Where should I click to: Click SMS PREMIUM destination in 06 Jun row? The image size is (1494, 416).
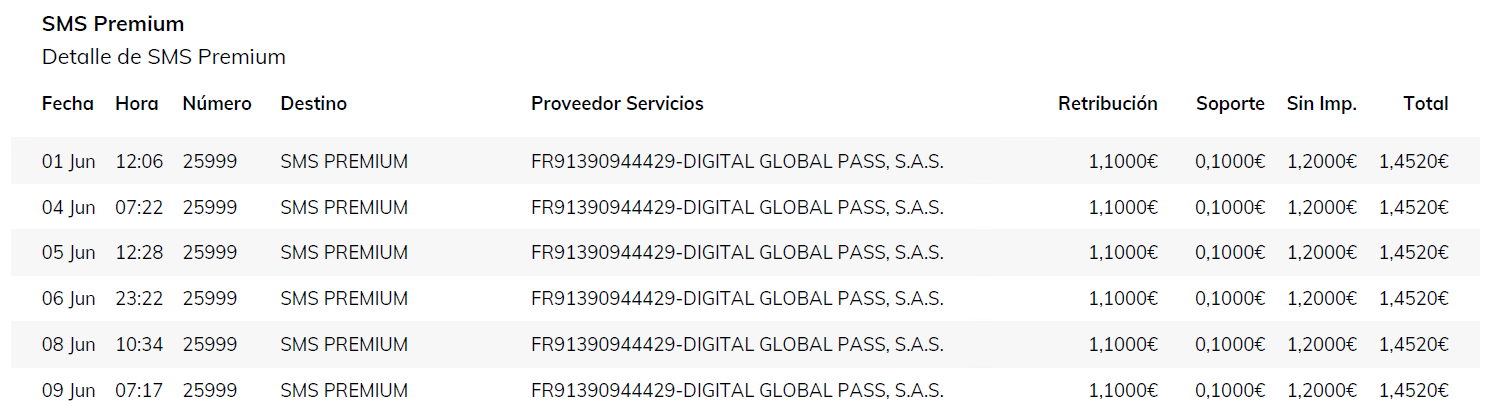[x=344, y=298]
